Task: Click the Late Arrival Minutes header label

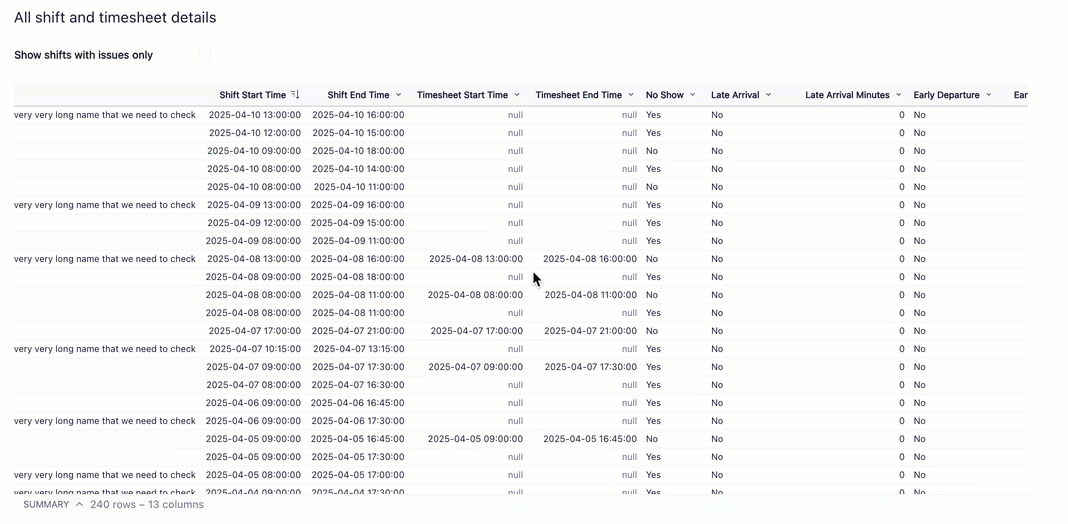Action: click(x=847, y=95)
